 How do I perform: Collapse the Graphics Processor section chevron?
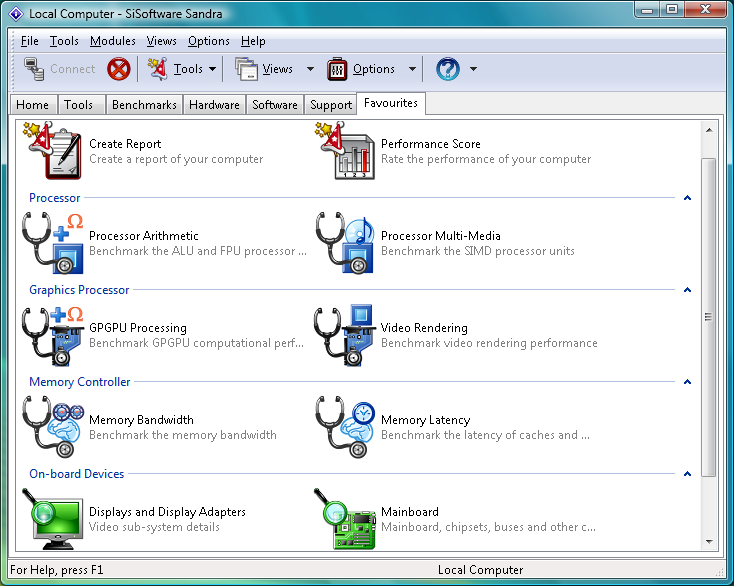click(687, 290)
